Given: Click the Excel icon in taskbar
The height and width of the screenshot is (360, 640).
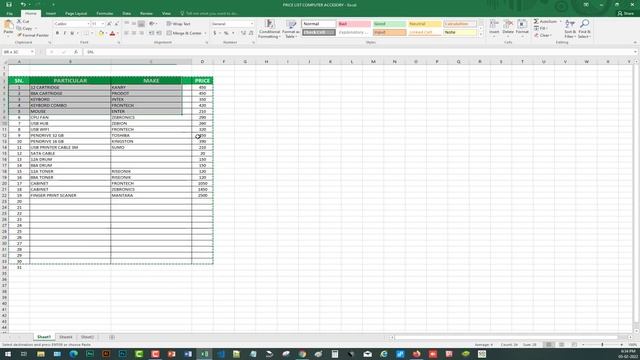Looking at the screenshot, I should coord(204,354).
